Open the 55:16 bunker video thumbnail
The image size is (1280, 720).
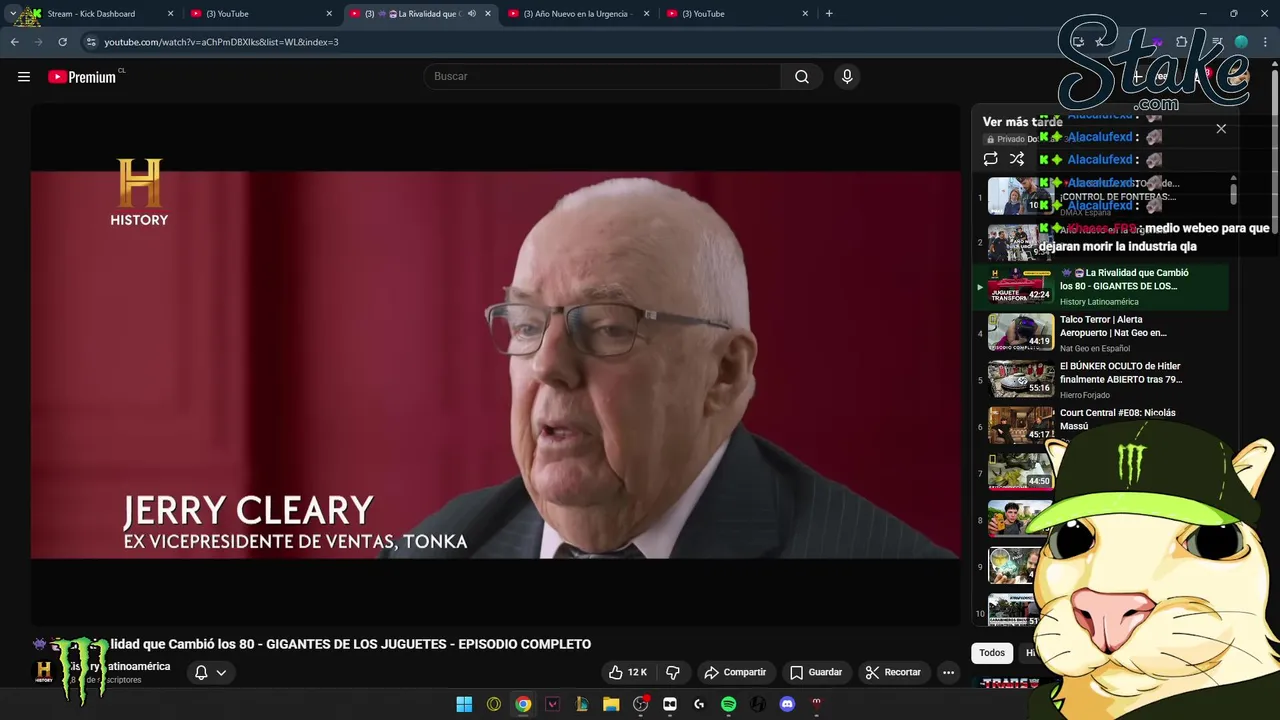tap(1021, 379)
